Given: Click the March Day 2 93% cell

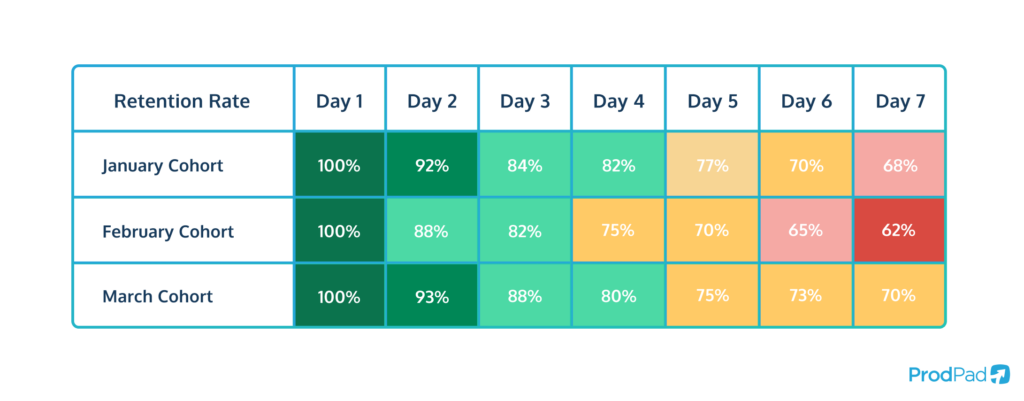Looking at the screenshot, I should click(432, 296).
